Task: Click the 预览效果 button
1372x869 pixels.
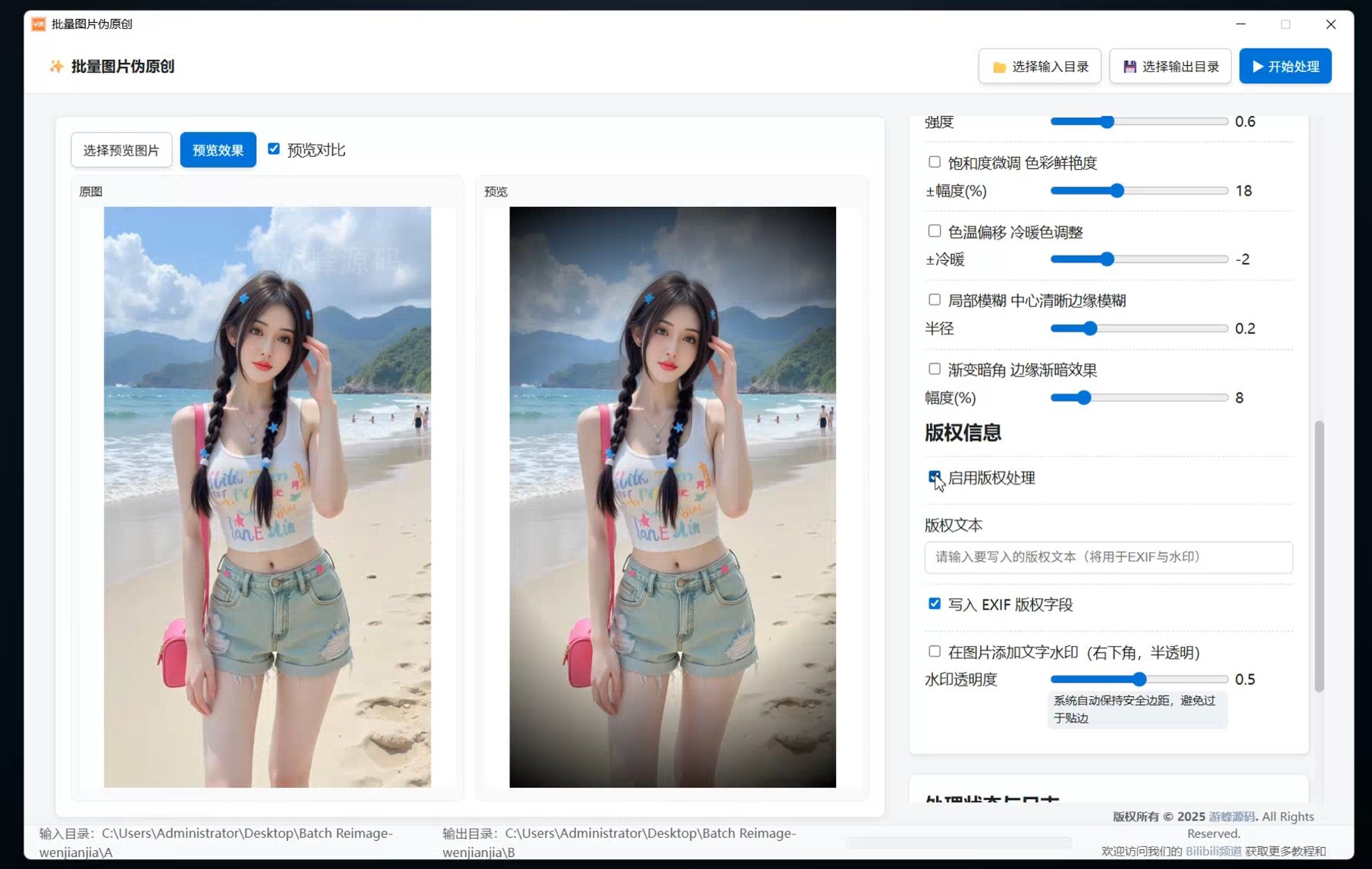Action: point(218,150)
